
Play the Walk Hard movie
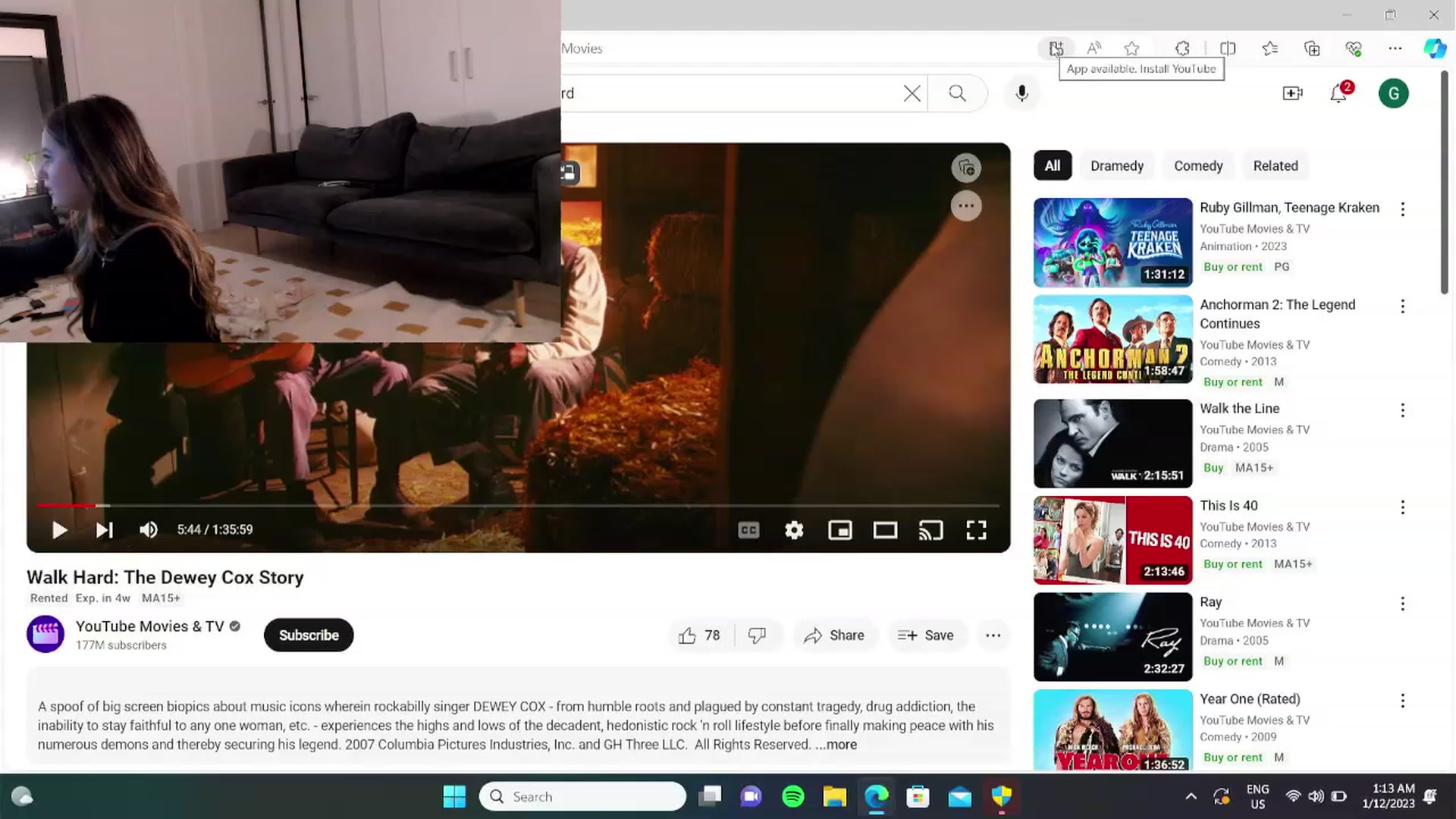click(x=59, y=530)
